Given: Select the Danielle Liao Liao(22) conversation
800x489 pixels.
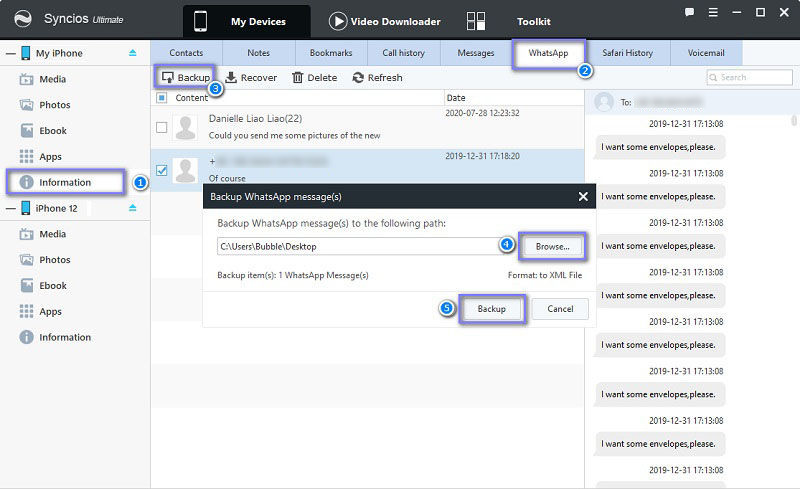Looking at the screenshot, I should [367, 127].
